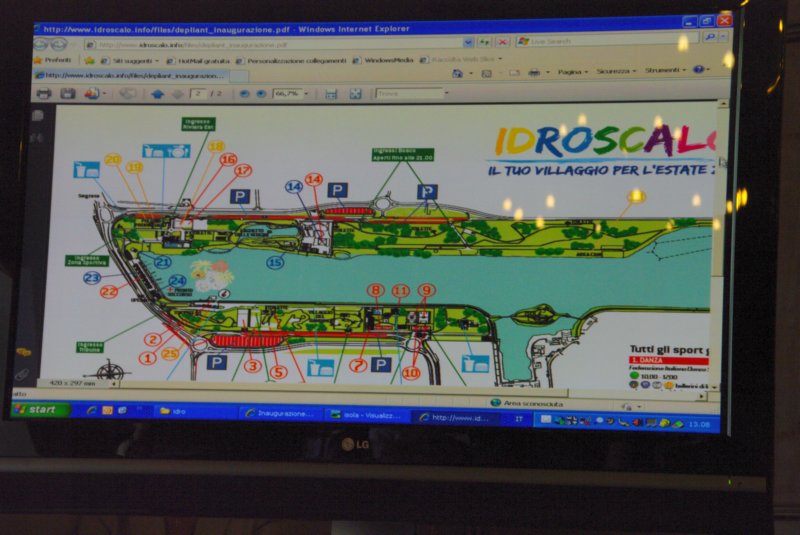Viewport: 800px width, 535px height.
Task: Open the PDF zoom level dropdown
Action: tap(306, 94)
